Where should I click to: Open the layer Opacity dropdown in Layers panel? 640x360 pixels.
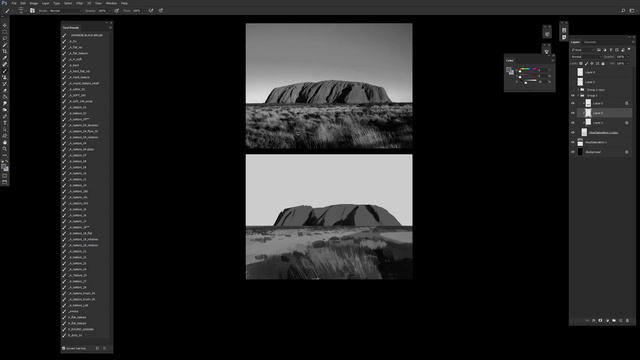point(628,57)
